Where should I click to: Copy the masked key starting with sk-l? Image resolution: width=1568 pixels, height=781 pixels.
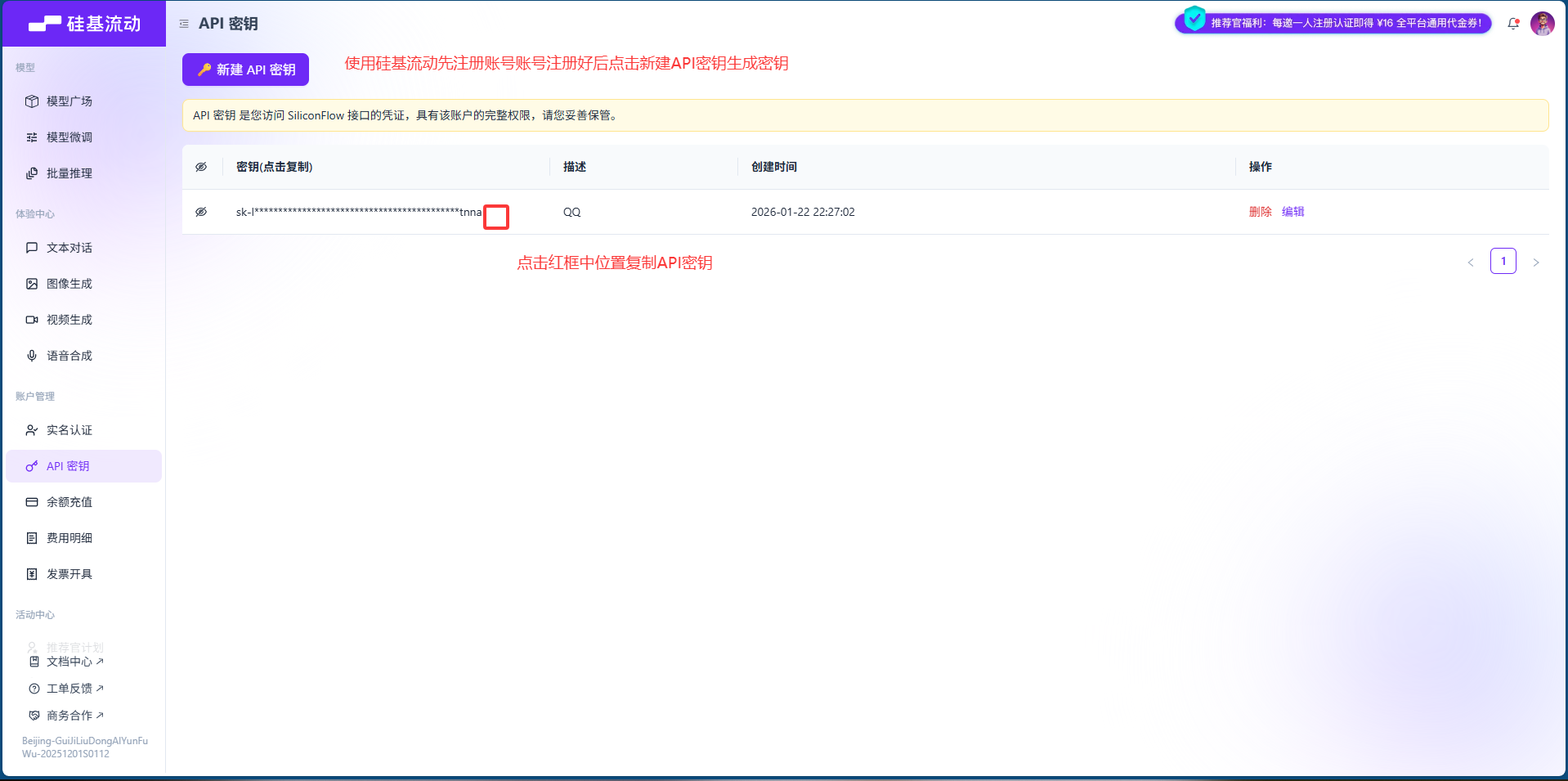(x=359, y=212)
